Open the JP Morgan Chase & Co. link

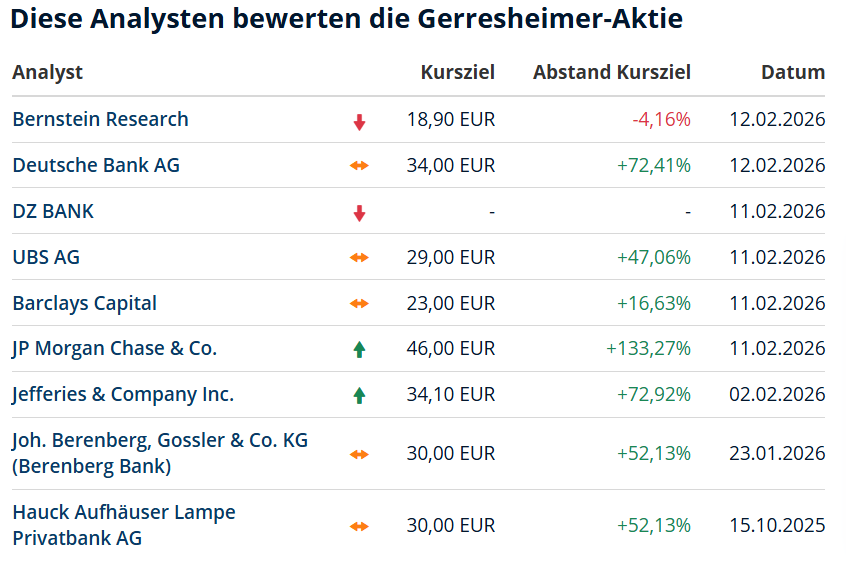114,348
